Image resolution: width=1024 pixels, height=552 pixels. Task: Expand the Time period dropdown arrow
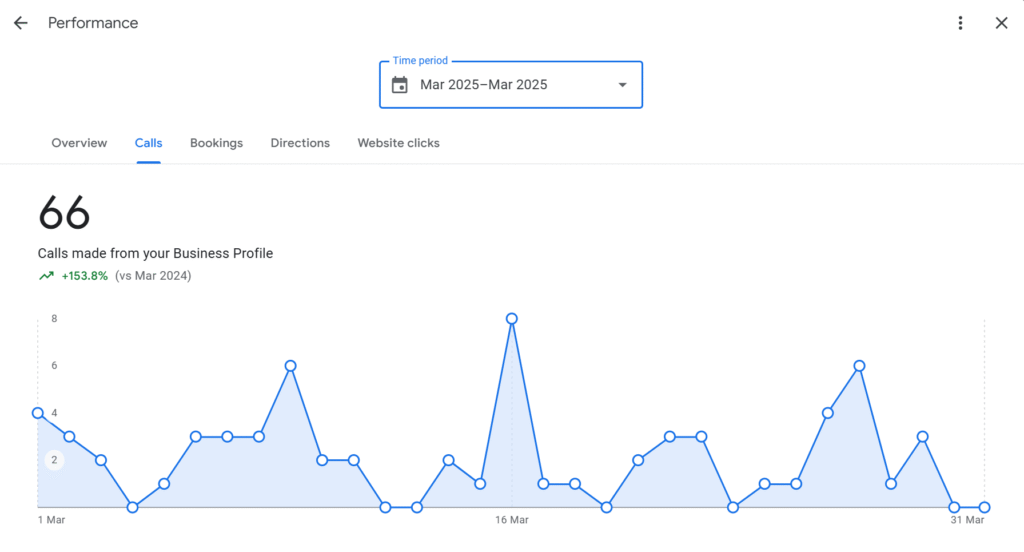pyautogui.click(x=622, y=85)
